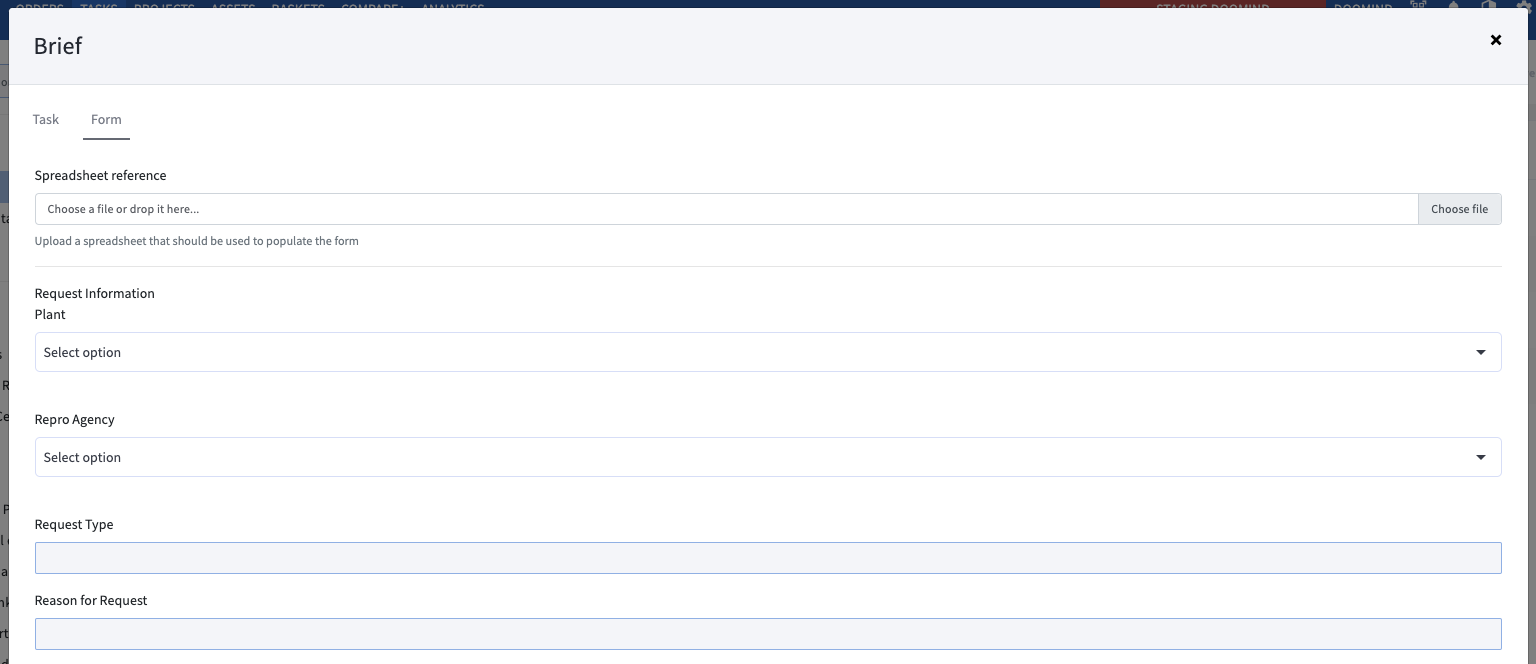The height and width of the screenshot is (664, 1536).
Task: Click the QR scan icon in the header
Action: click(x=1418, y=5)
